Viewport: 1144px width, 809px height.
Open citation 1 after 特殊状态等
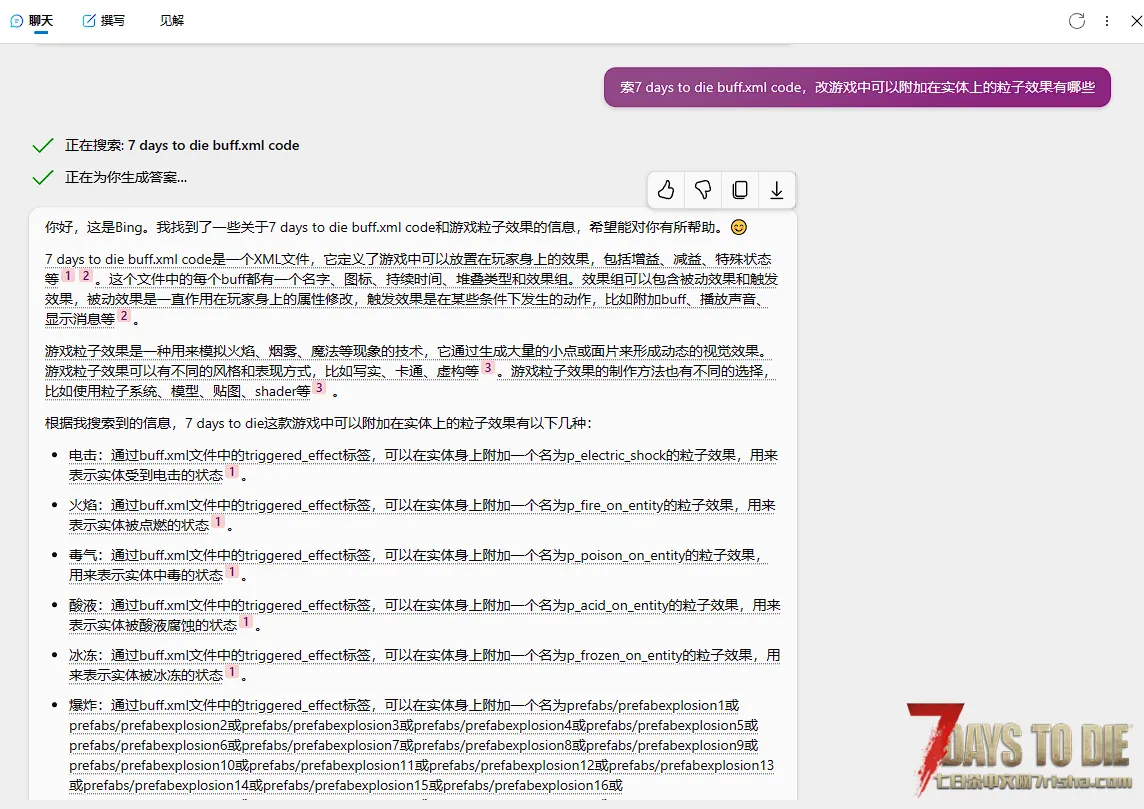click(x=68, y=276)
